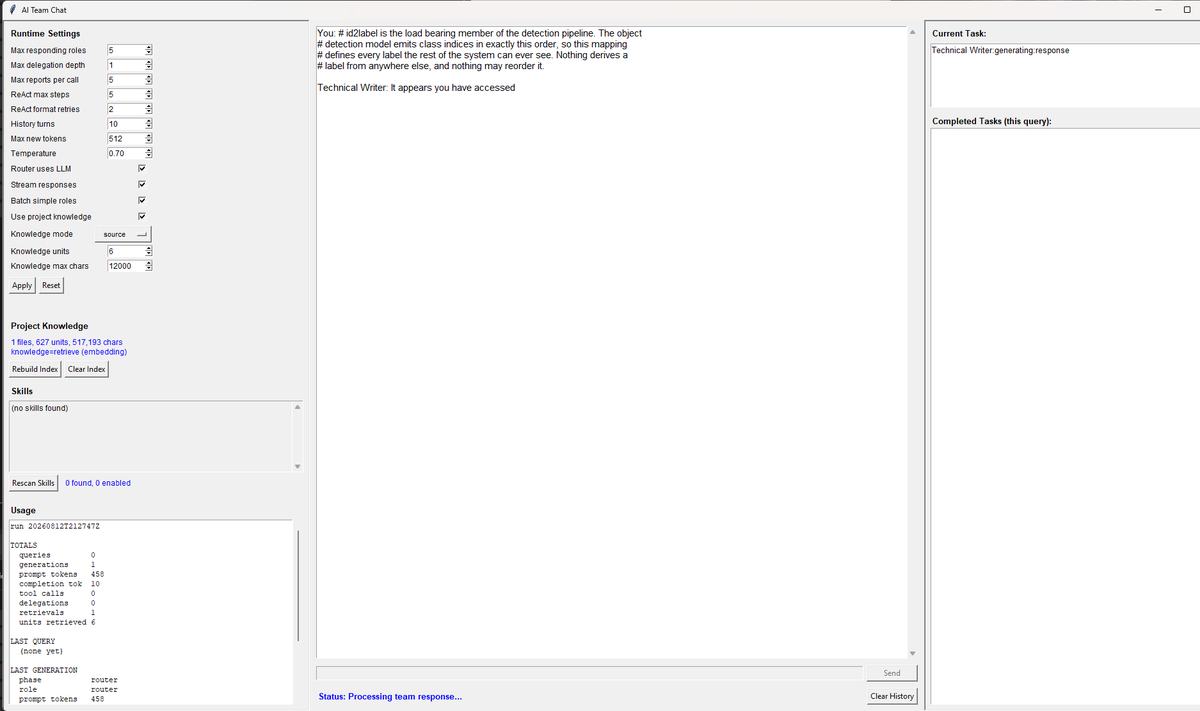Image resolution: width=1200 pixels, height=711 pixels.
Task: Click the 'Completed Tasks (this query):' heading
Action: [x=991, y=121]
